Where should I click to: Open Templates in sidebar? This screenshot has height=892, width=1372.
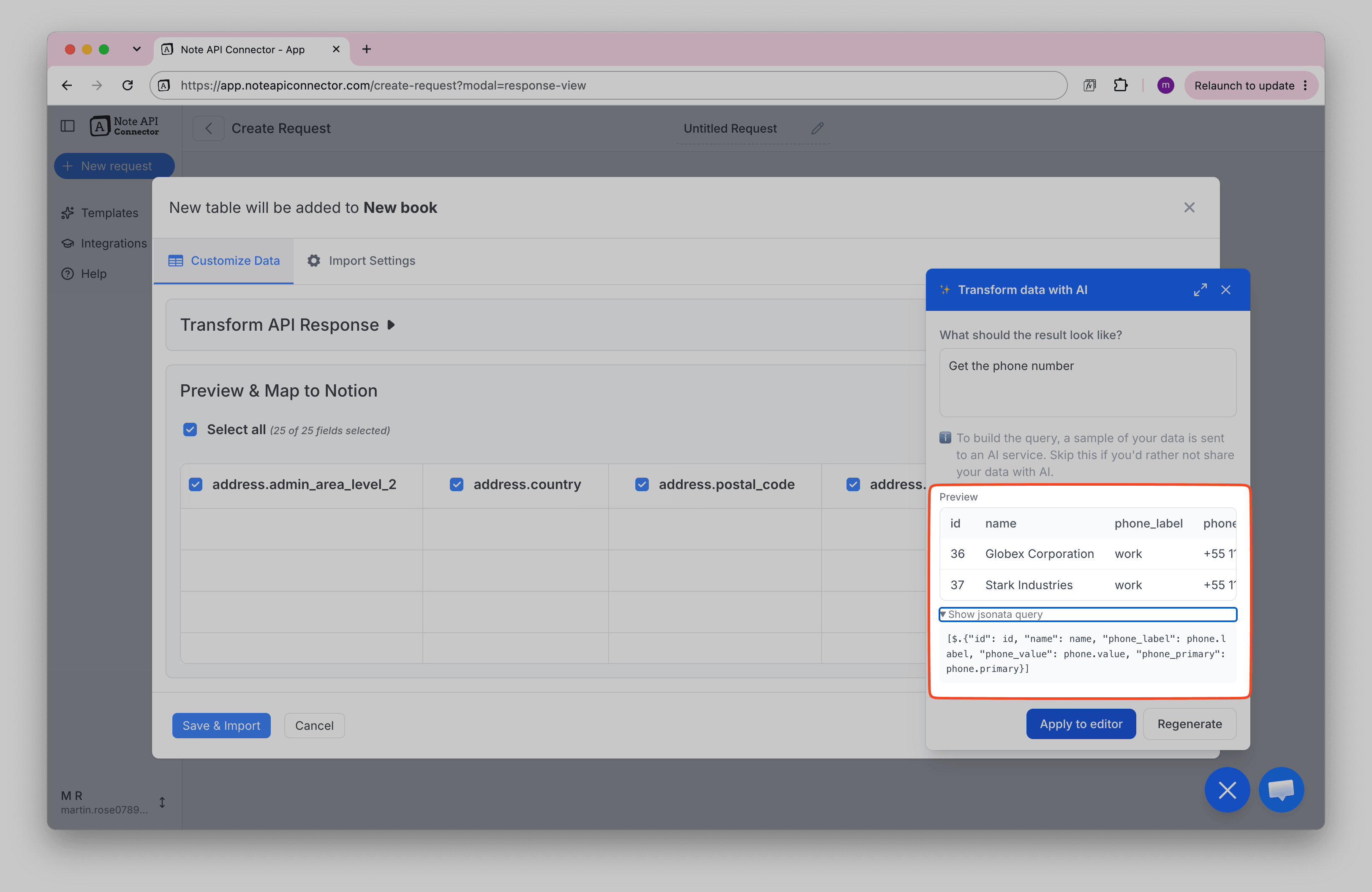[100, 212]
